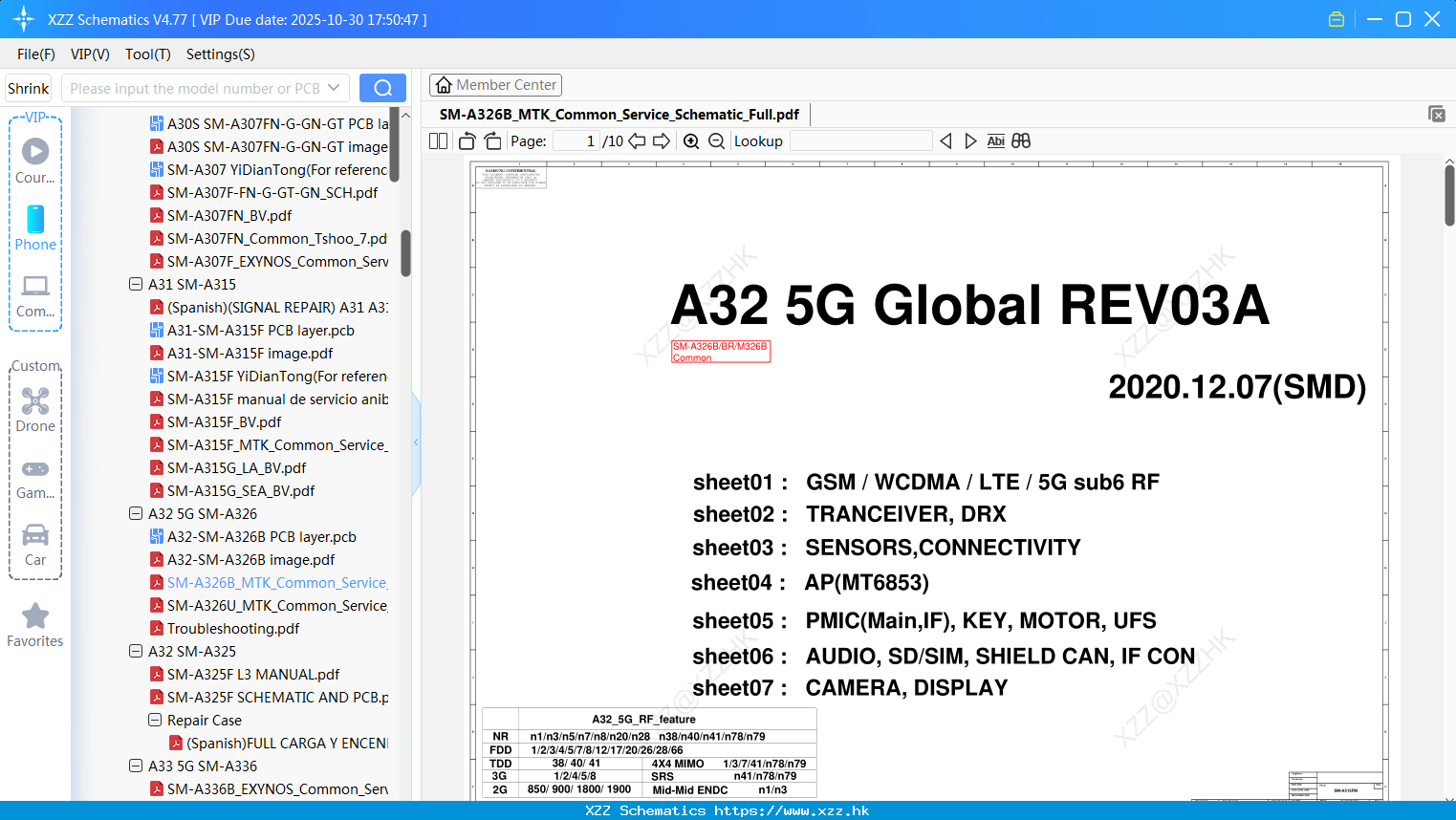Click the model number search field
Image resolution: width=1456 pixels, height=820 pixels.
click(195, 88)
